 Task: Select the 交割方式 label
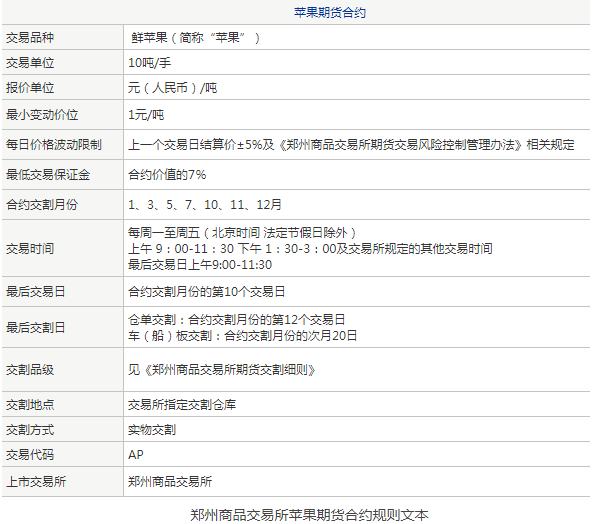(x=30, y=430)
